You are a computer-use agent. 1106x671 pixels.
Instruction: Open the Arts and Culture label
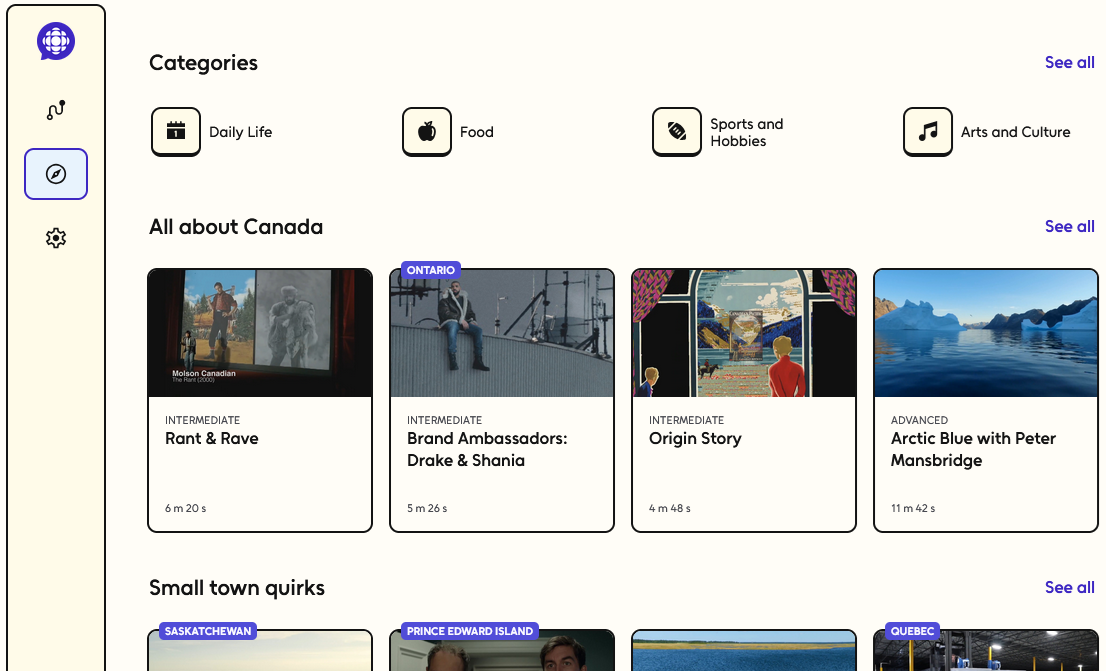(x=1015, y=132)
